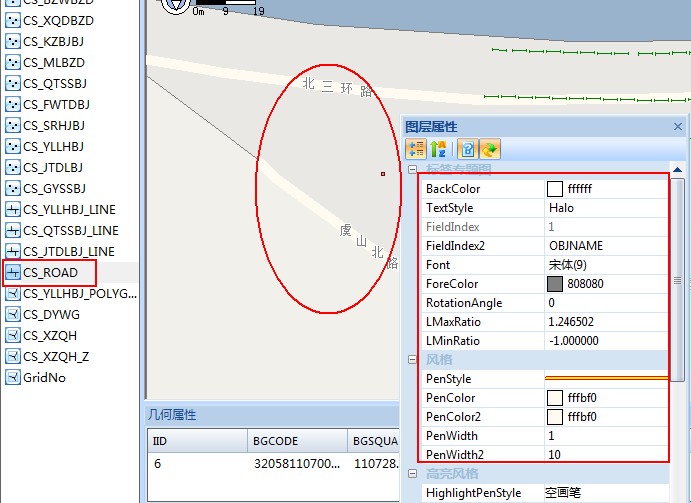The width and height of the screenshot is (691, 503).
Task: Click the polygon layer icon for CS_YLLHBJ_POLYG...
Action: tap(13, 294)
